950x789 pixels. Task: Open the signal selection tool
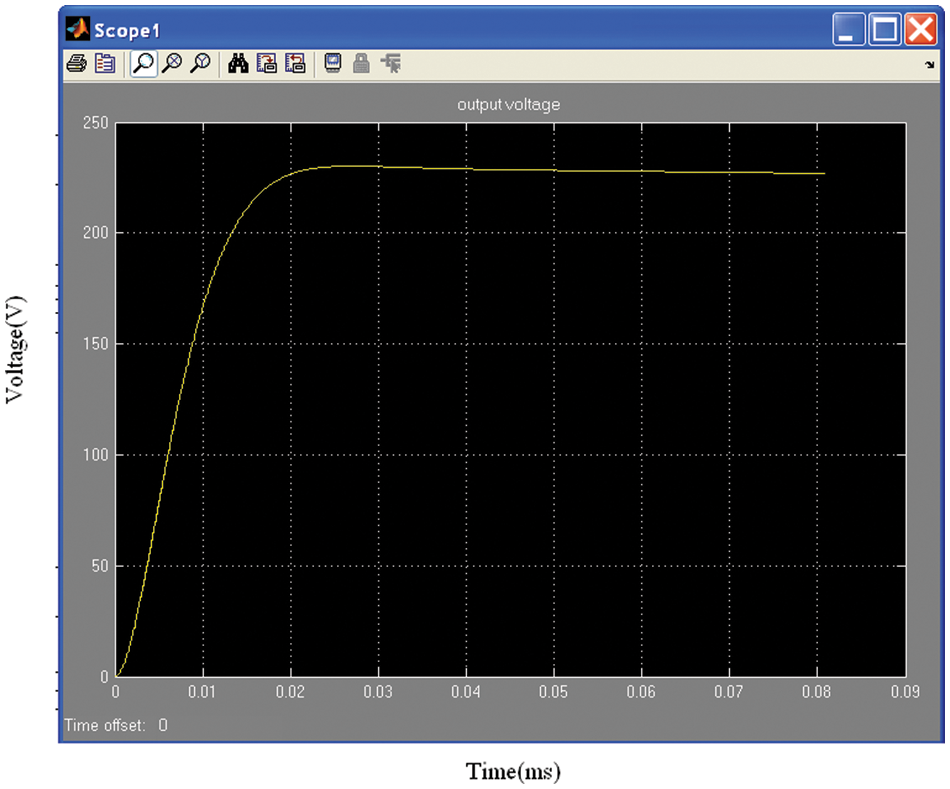[390, 65]
